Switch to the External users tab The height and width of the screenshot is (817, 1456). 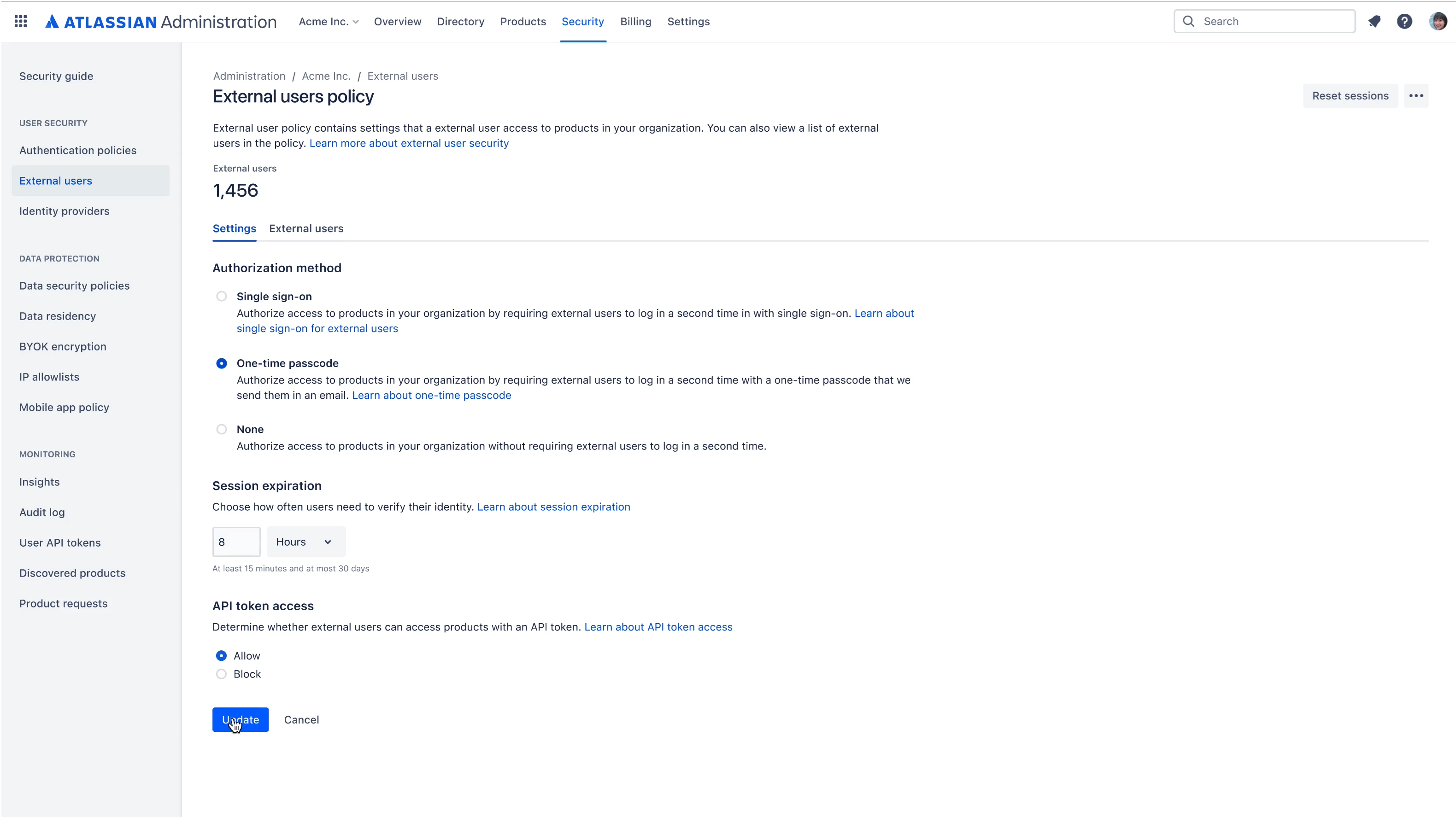(x=306, y=228)
